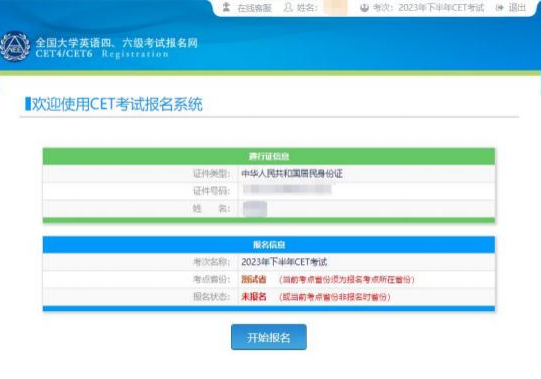Click the 退出 logout arrow icon

coord(499,7)
